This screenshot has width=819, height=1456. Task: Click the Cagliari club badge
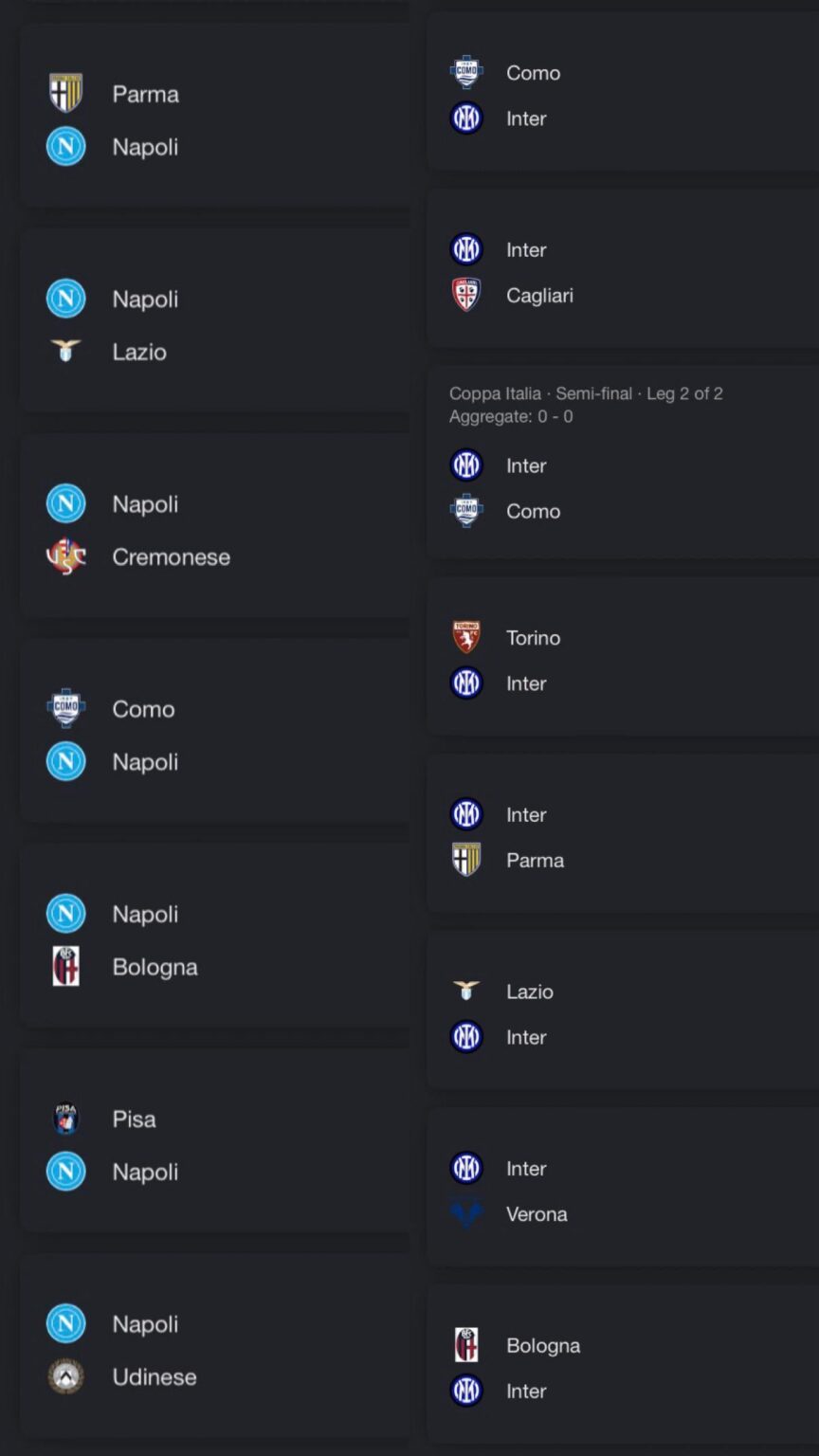click(x=466, y=295)
